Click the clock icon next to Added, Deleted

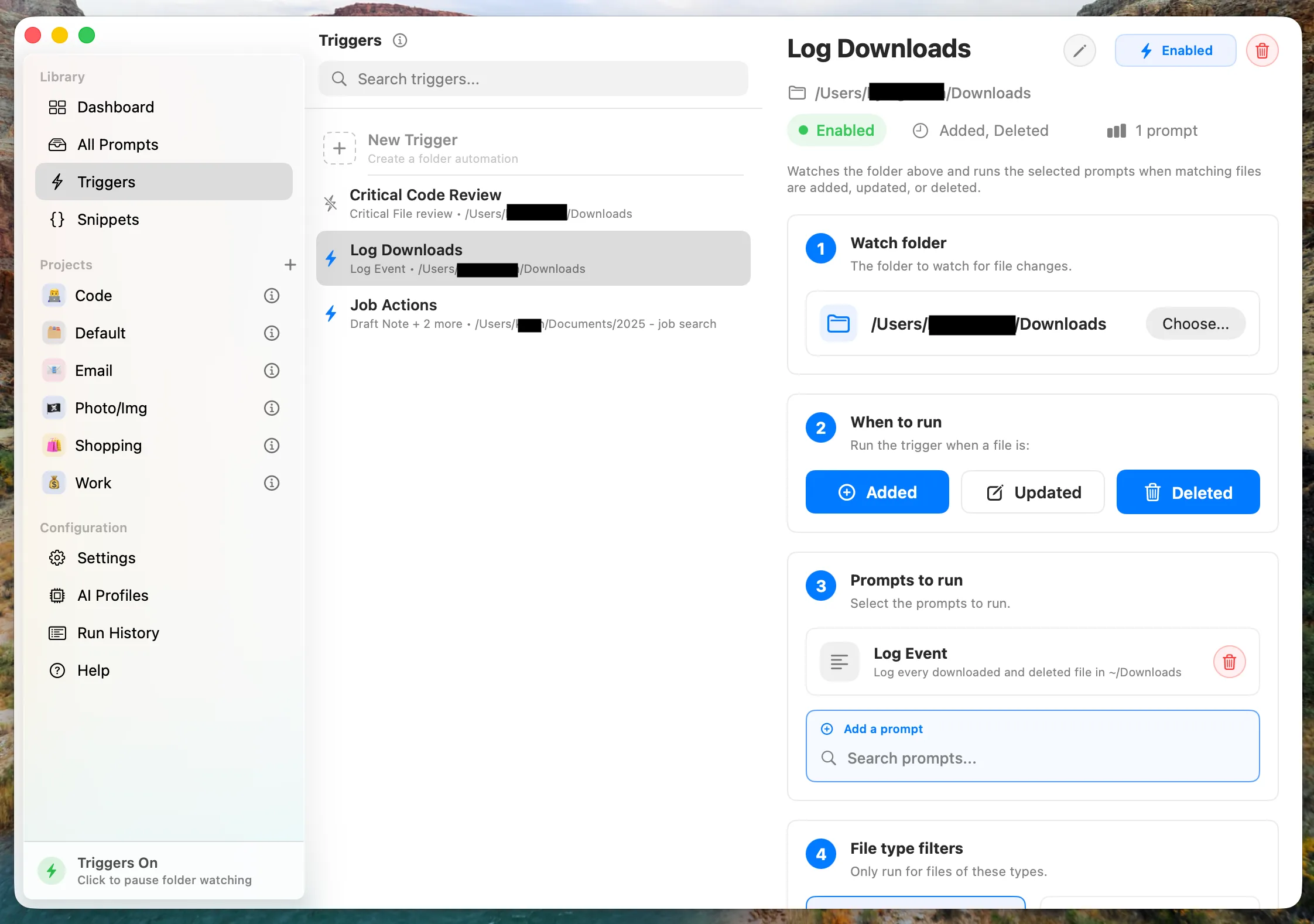(x=921, y=131)
